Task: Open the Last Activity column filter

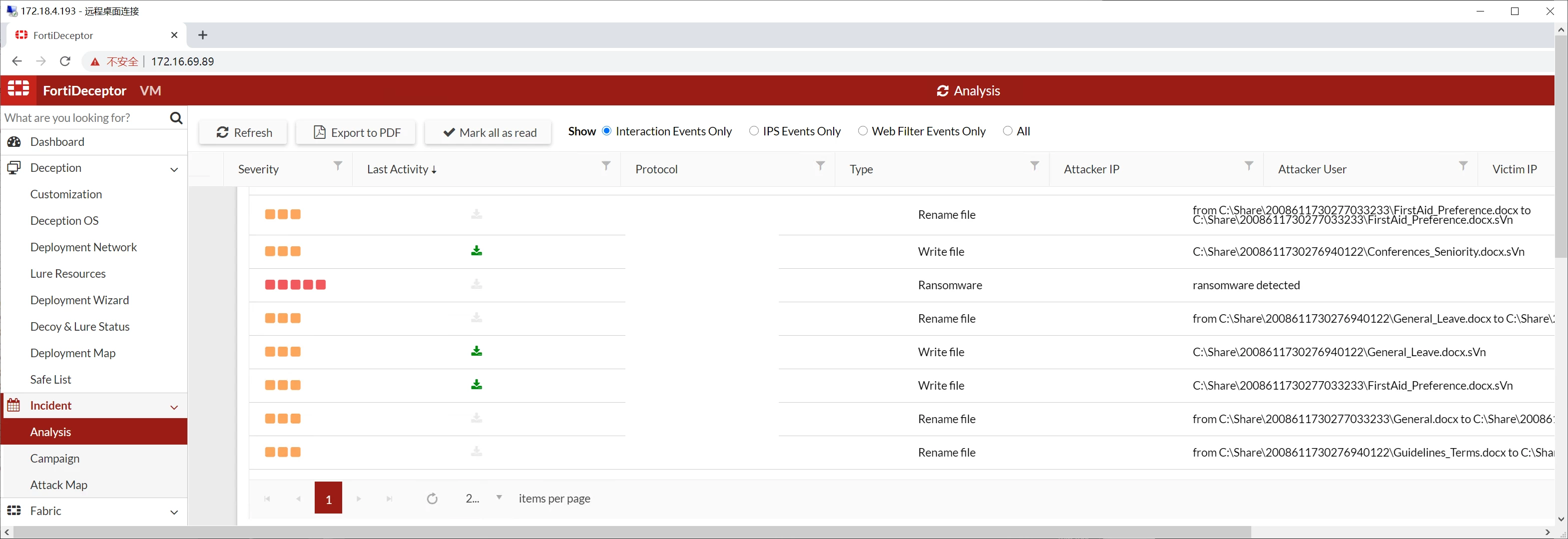Action: 605,166
